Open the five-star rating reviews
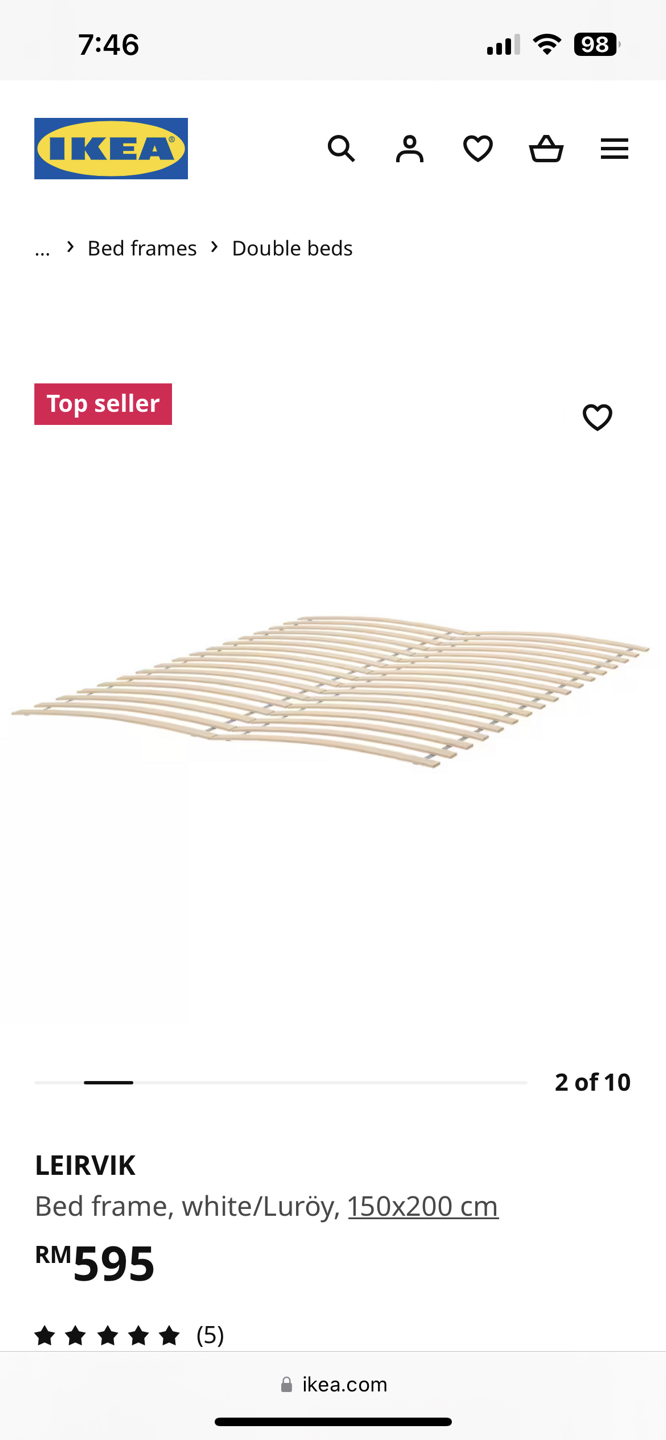Image resolution: width=666 pixels, height=1440 pixels. coord(107,1335)
